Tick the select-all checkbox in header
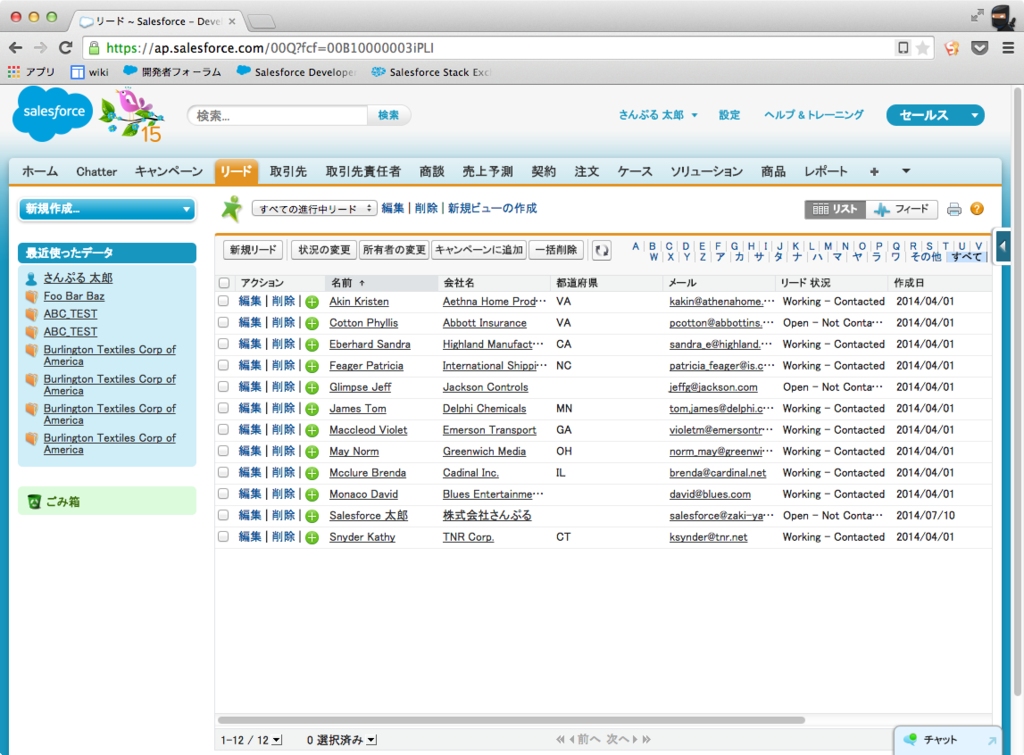 224,283
